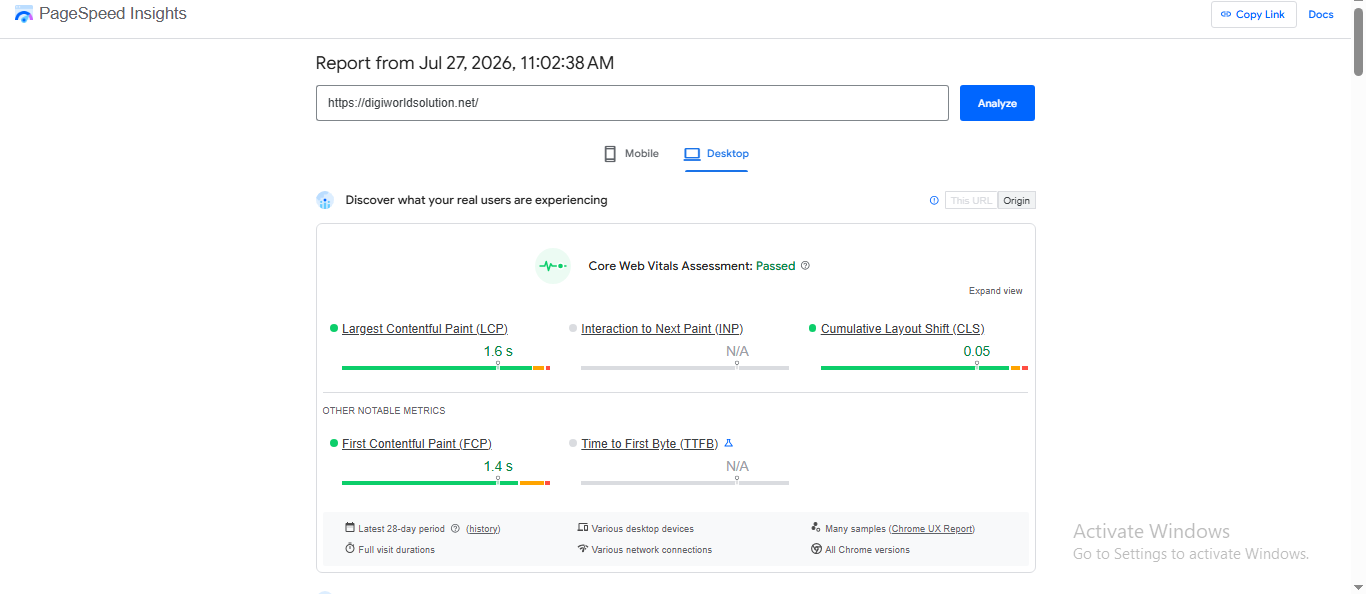Click the stopwatch icon beside Full visit durations

coord(350,549)
